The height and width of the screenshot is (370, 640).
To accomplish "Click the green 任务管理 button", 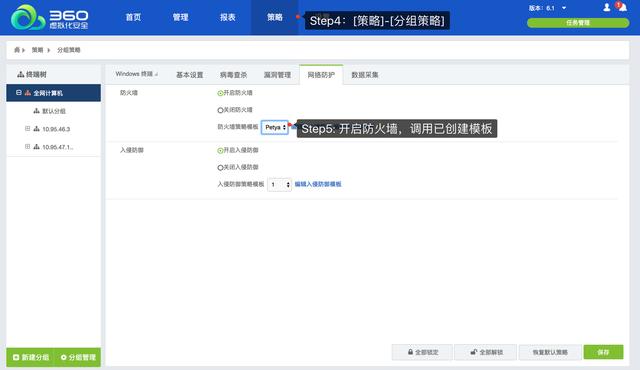I will tap(578, 23).
